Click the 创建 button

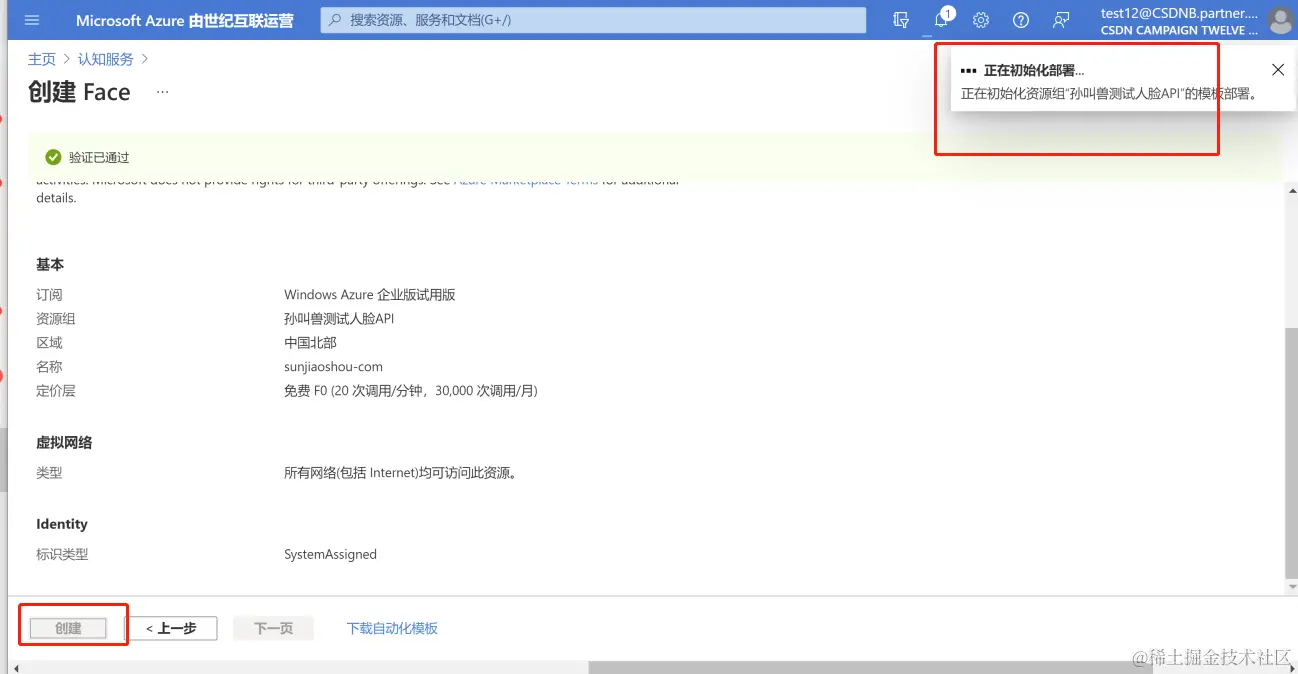tap(68, 628)
